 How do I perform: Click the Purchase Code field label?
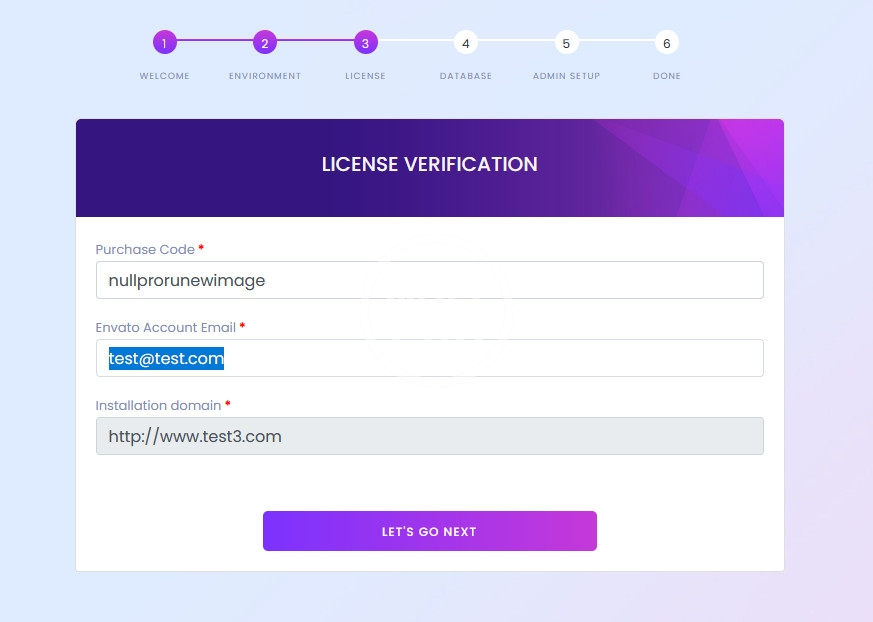coord(144,249)
